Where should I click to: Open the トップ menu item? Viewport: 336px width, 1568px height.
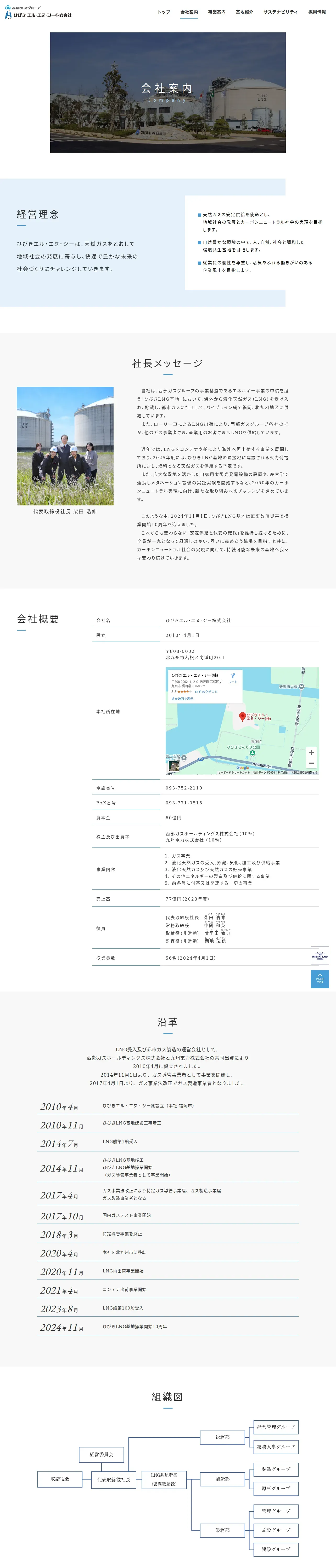pyautogui.click(x=164, y=12)
